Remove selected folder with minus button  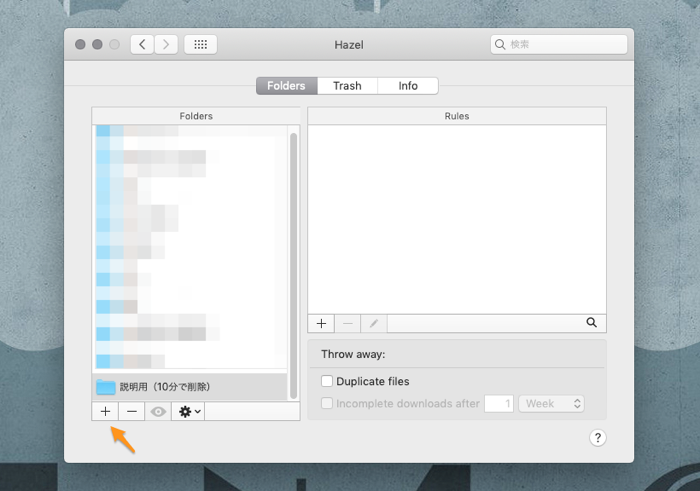tap(132, 411)
